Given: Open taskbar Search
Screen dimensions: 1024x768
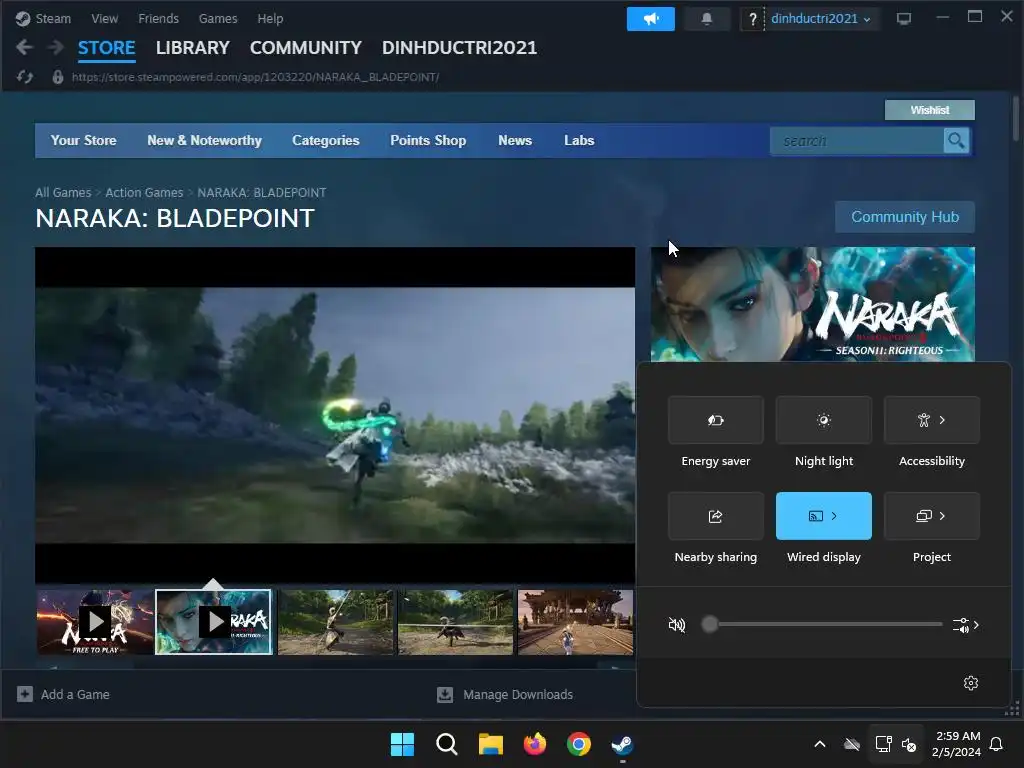Looking at the screenshot, I should click(447, 744).
